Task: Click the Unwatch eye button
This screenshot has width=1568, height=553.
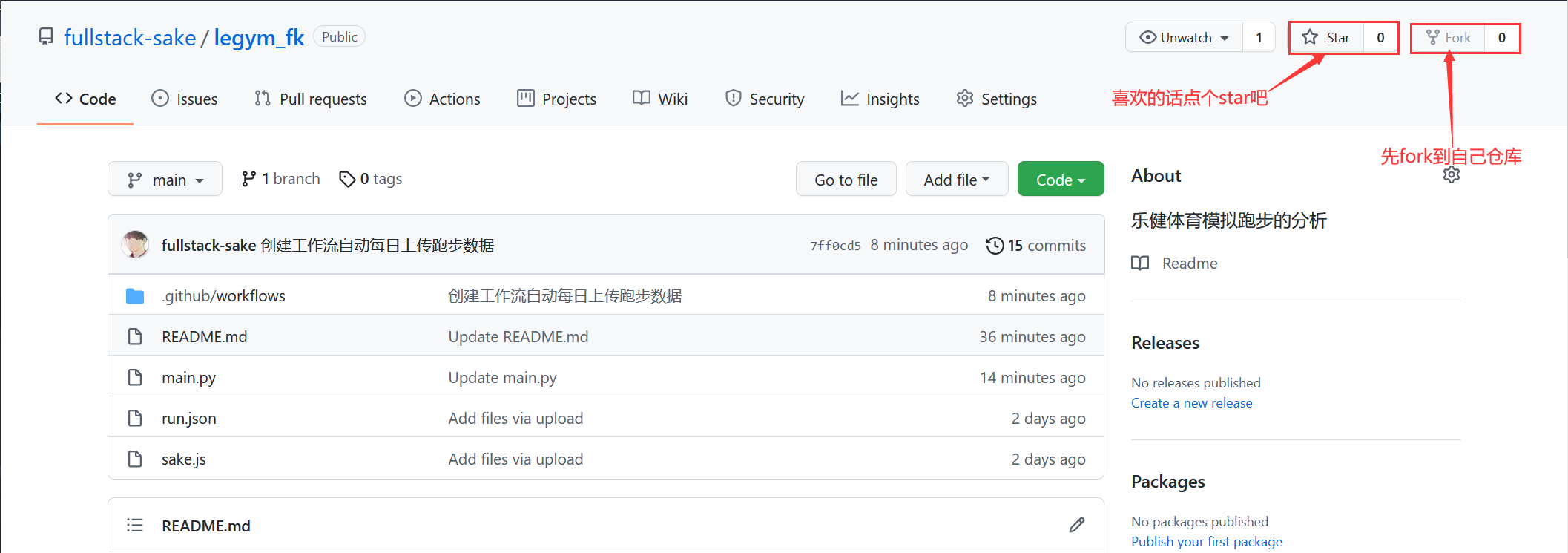Action: tap(1184, 37)
